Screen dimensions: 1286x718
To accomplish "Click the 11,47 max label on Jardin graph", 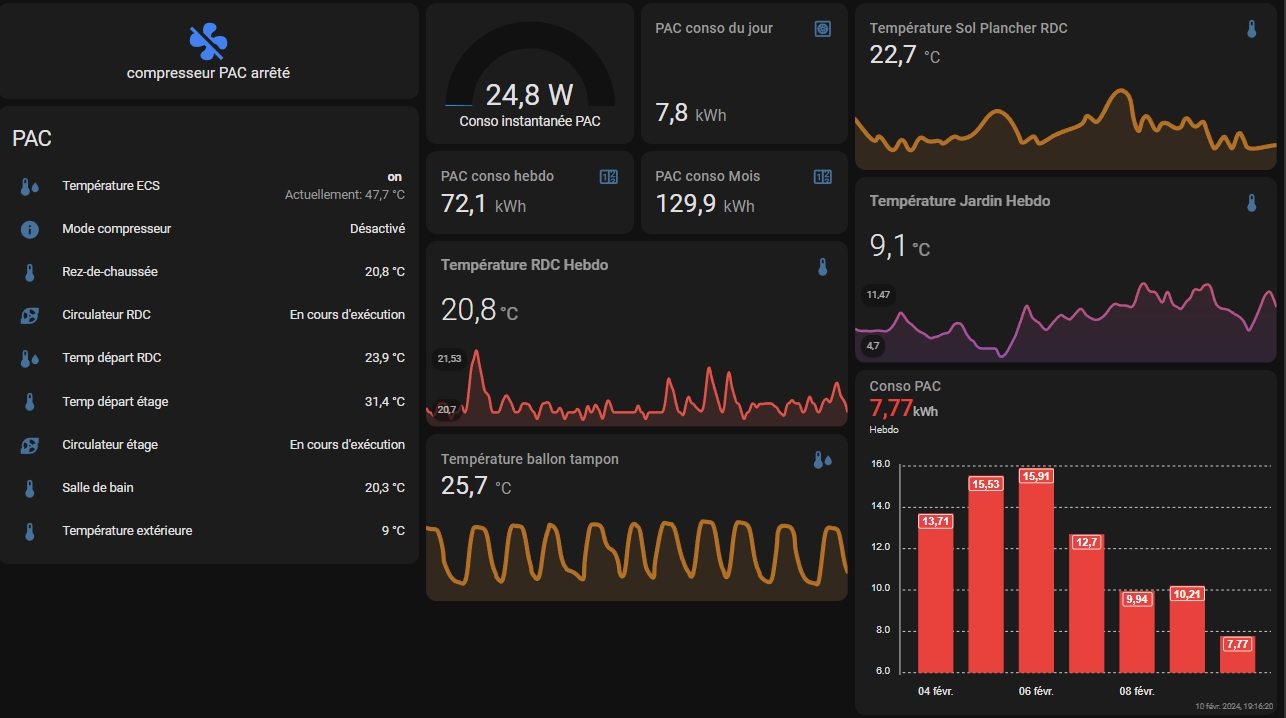I will [x=878, y=295].
